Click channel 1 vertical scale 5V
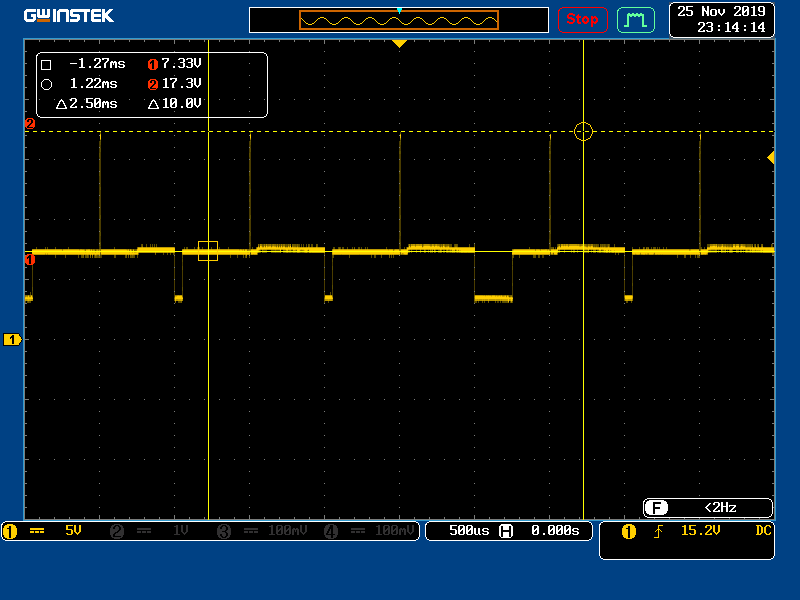 point(73,531)
